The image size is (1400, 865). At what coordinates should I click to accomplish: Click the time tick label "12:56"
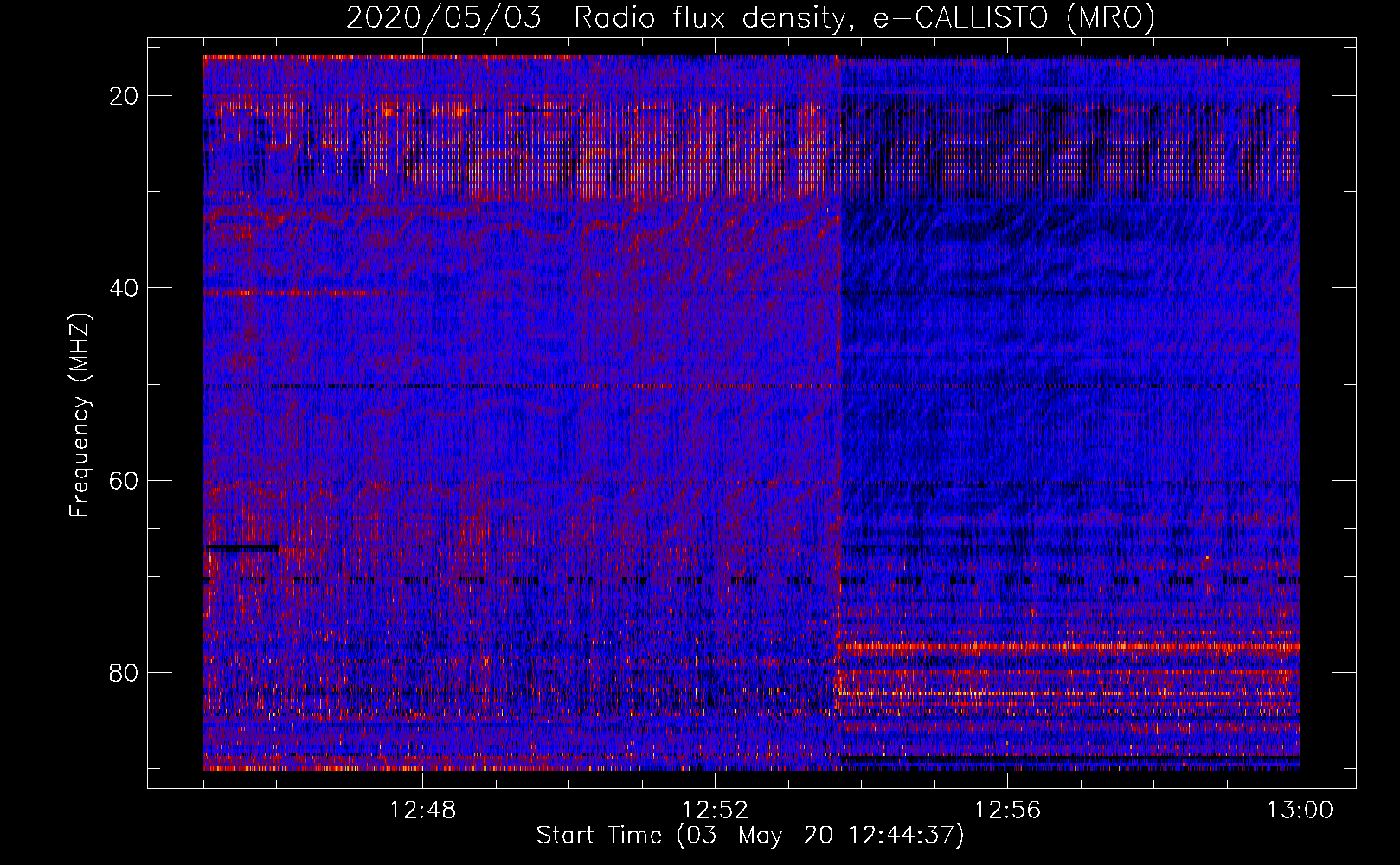coord(1007,811)
